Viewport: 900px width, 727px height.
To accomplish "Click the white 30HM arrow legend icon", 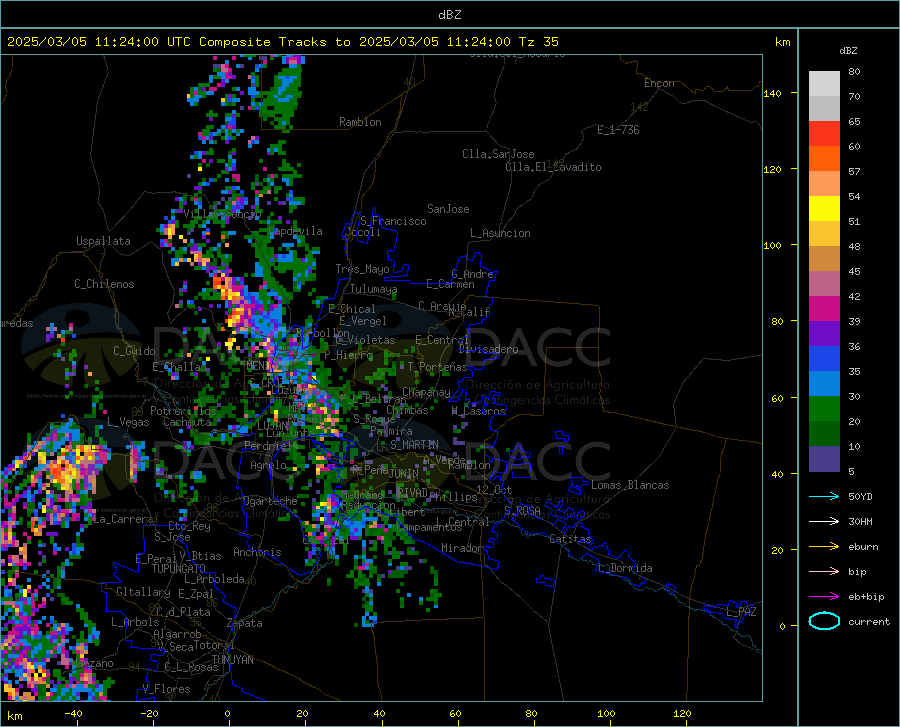I will coord(824,522).
